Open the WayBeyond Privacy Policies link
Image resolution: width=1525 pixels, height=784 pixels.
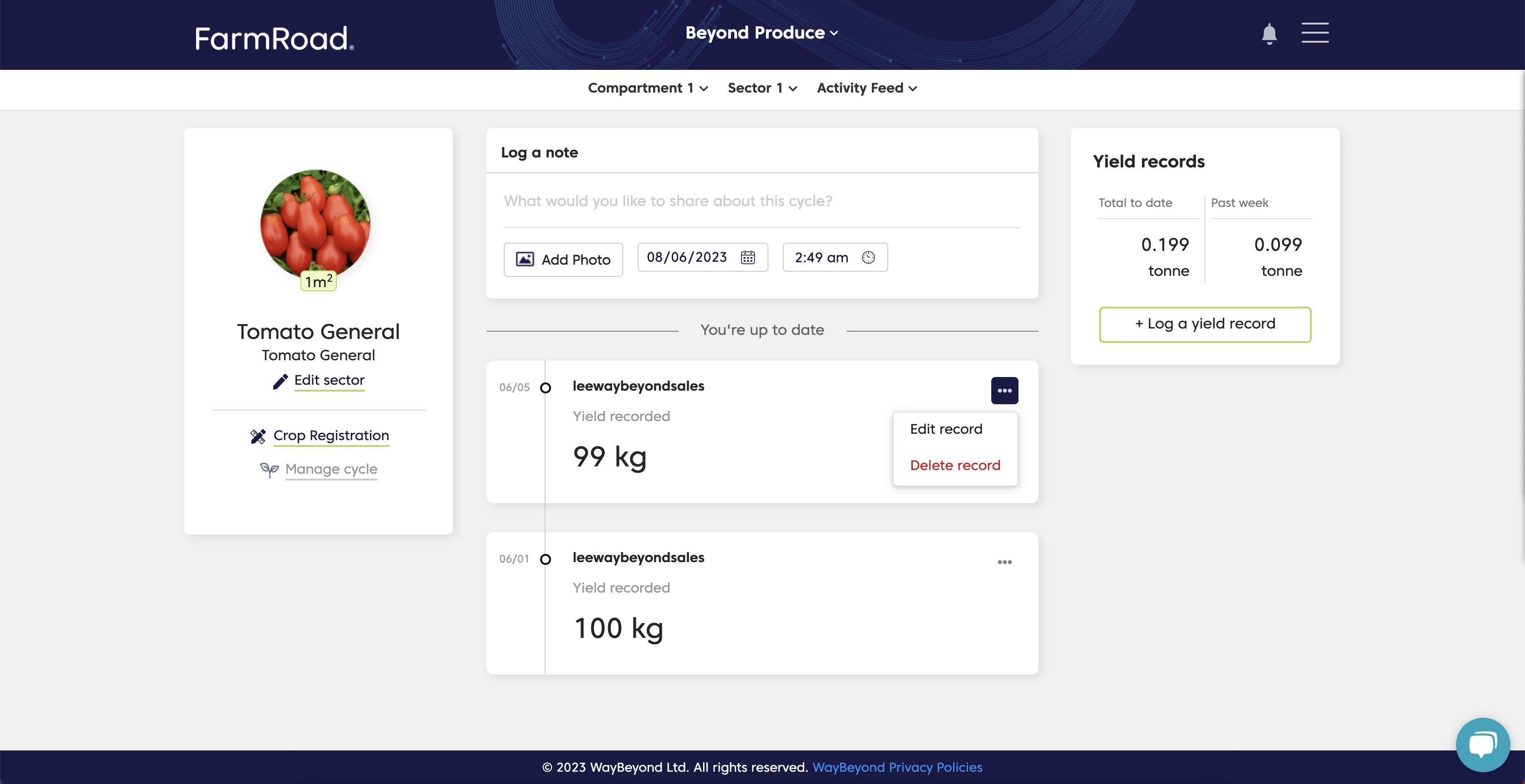pyautogui.click(x=897, y=767)
